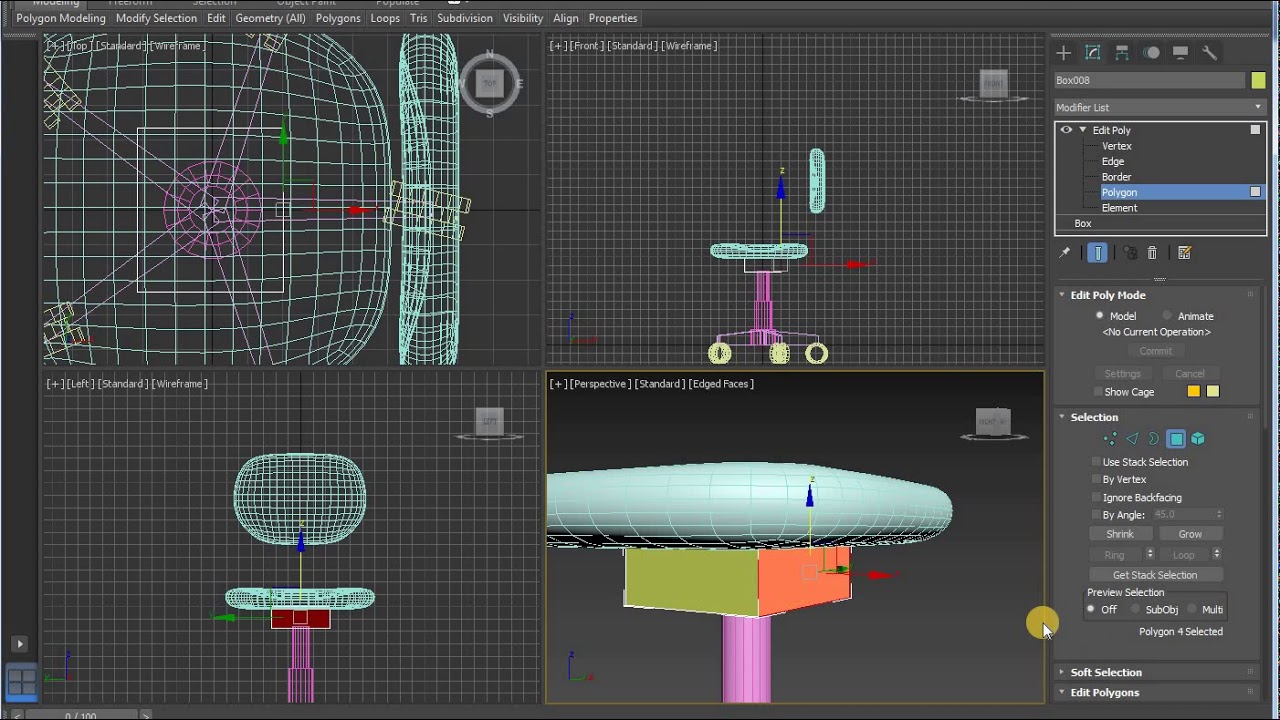Screen dimensions: 1280x720
Task: Open the Create command panel tab
Action: tap(1063, 53)
